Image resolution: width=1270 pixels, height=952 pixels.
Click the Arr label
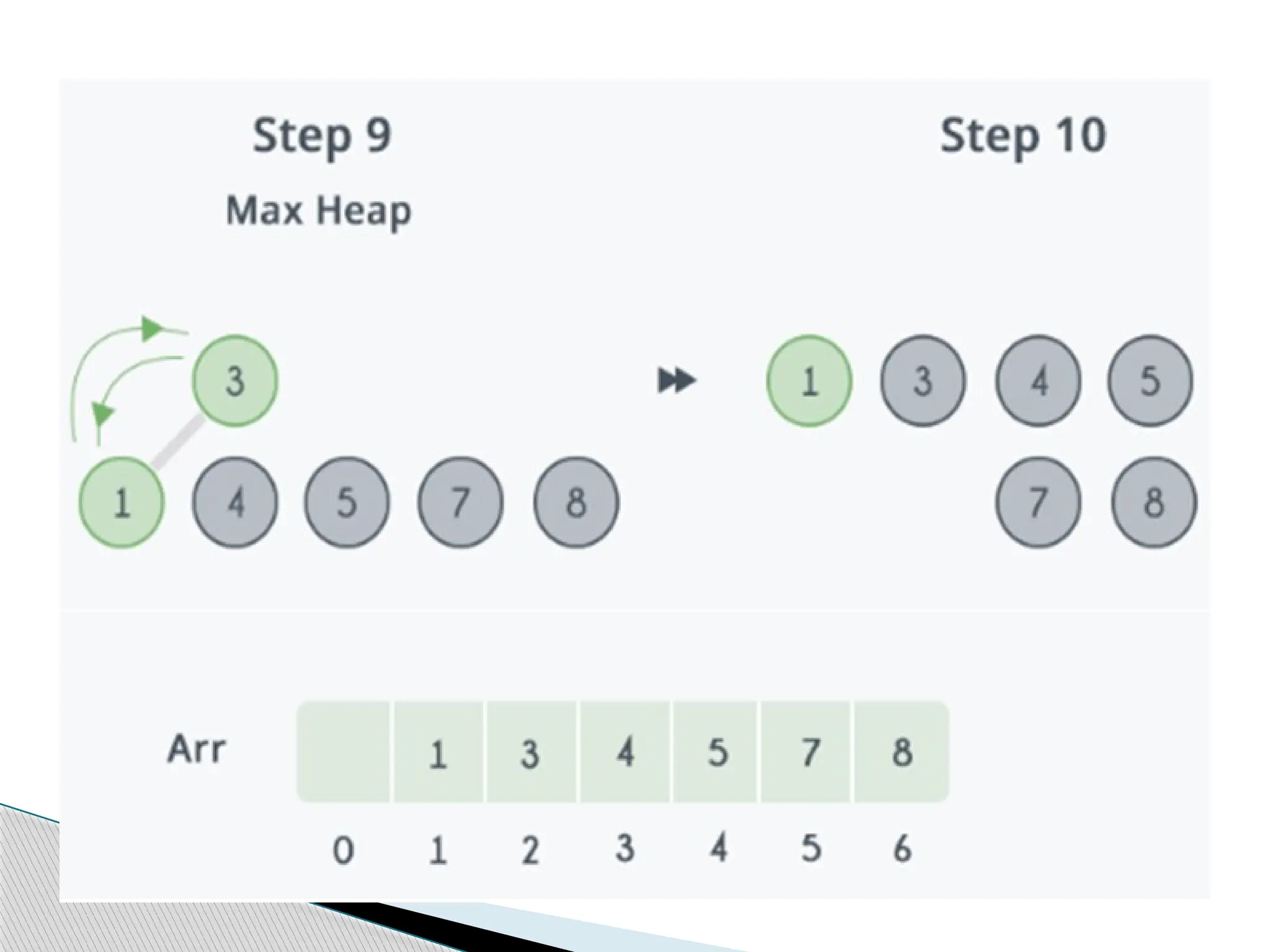(x=195, y=749)
